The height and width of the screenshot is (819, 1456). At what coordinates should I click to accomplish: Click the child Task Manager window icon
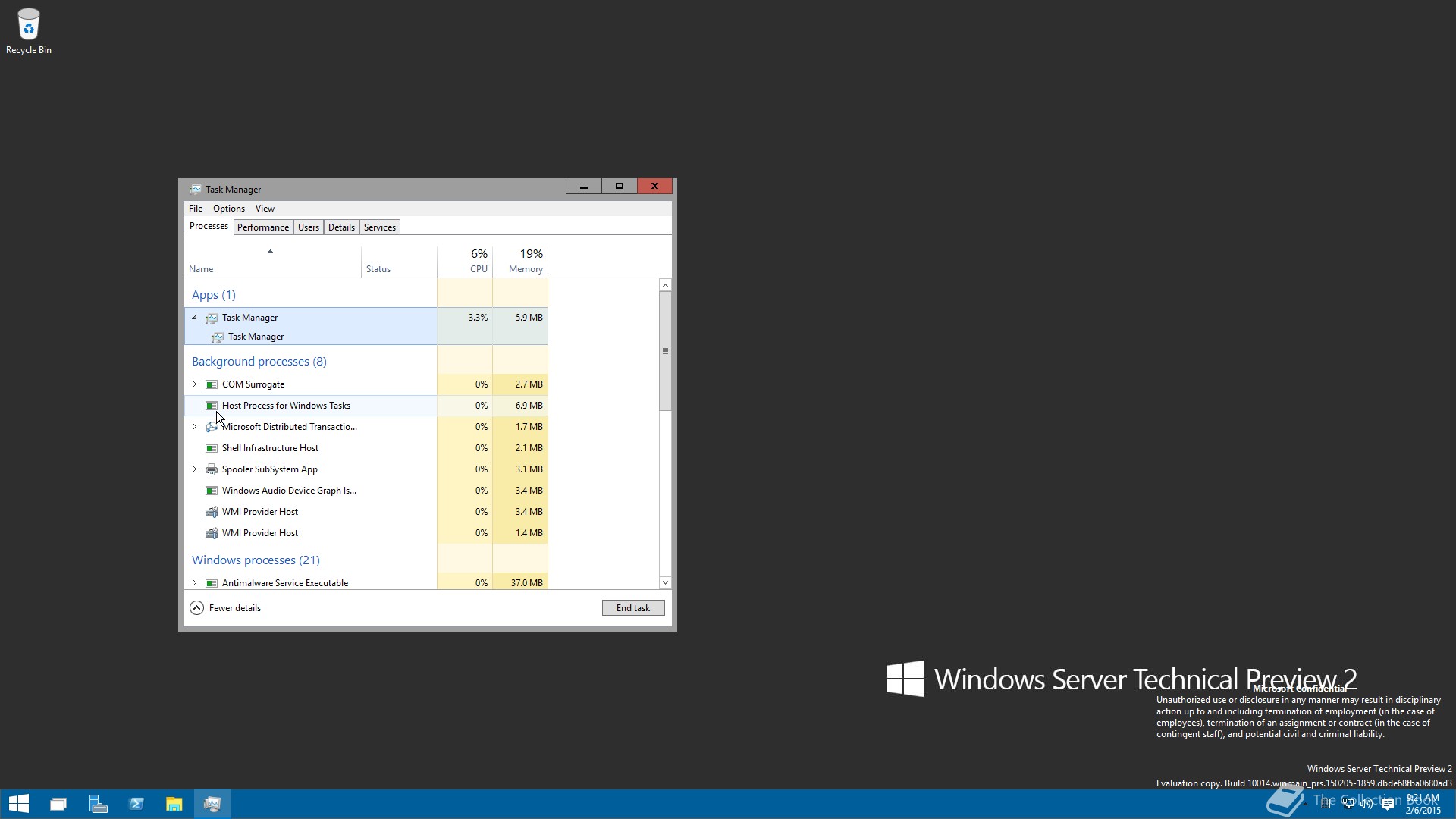[218, 337]
